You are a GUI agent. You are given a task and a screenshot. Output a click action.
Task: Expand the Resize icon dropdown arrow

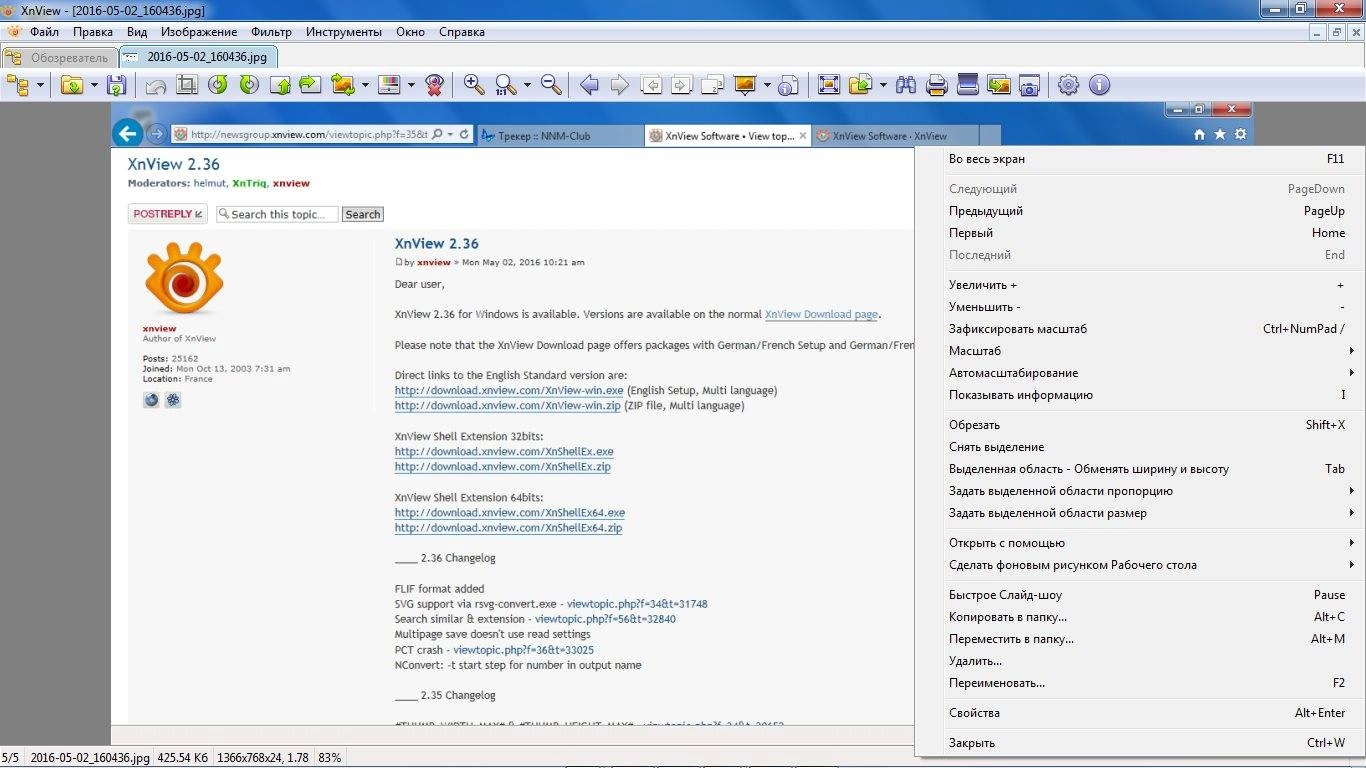365,86
